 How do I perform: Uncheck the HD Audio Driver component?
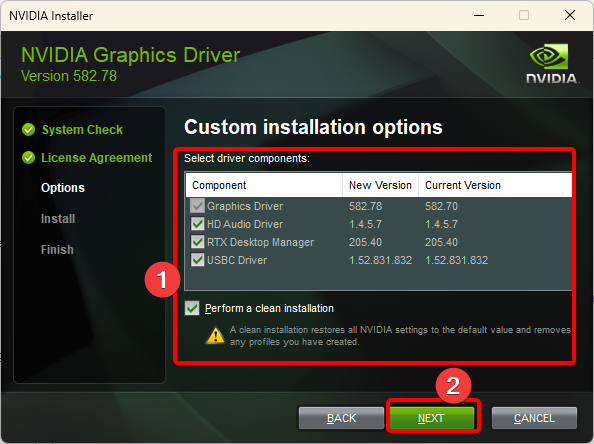point(197,224)
